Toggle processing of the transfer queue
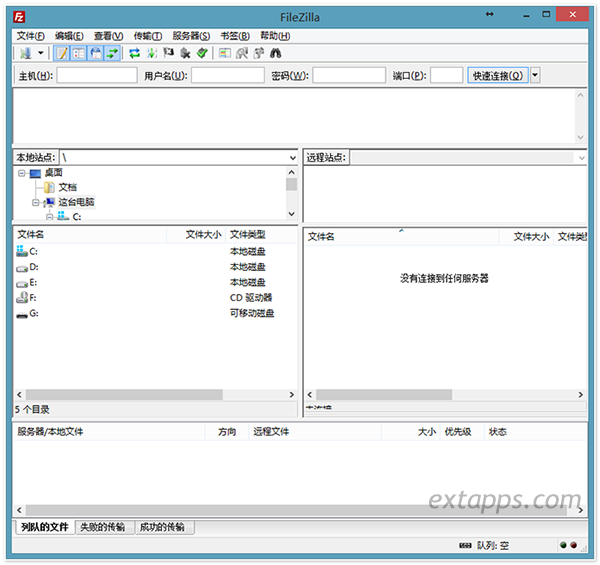The image size is (600, 565). [152, 53]
